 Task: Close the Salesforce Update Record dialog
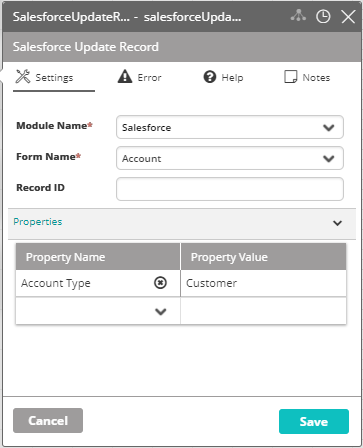click(x=348, y=17)
